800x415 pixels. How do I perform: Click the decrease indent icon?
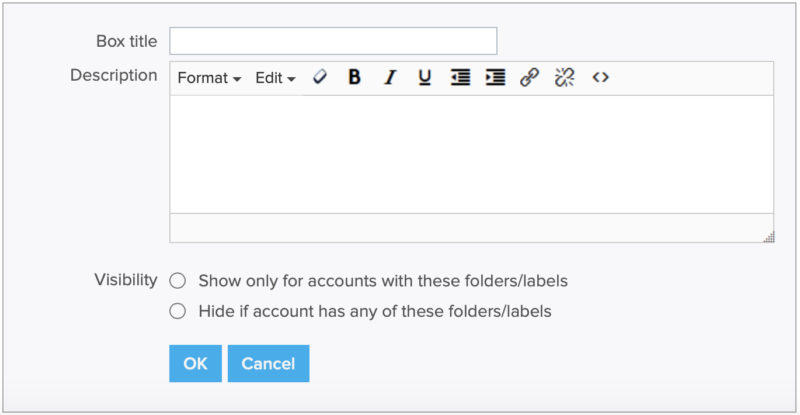pyautogui.click(x=460, y=78)
